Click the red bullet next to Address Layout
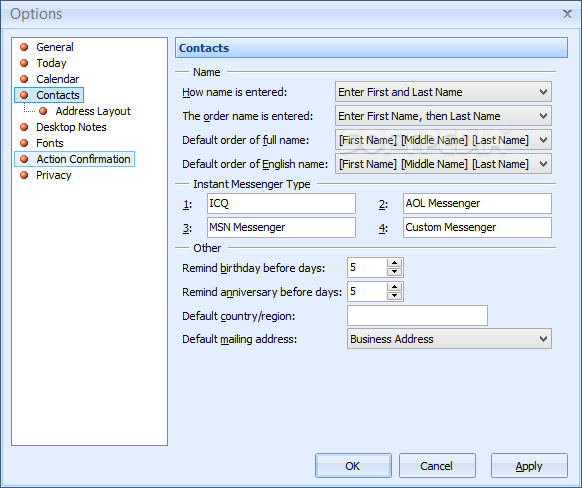The image size is (582, 488). pyautogui.click(x=43, y=111)
